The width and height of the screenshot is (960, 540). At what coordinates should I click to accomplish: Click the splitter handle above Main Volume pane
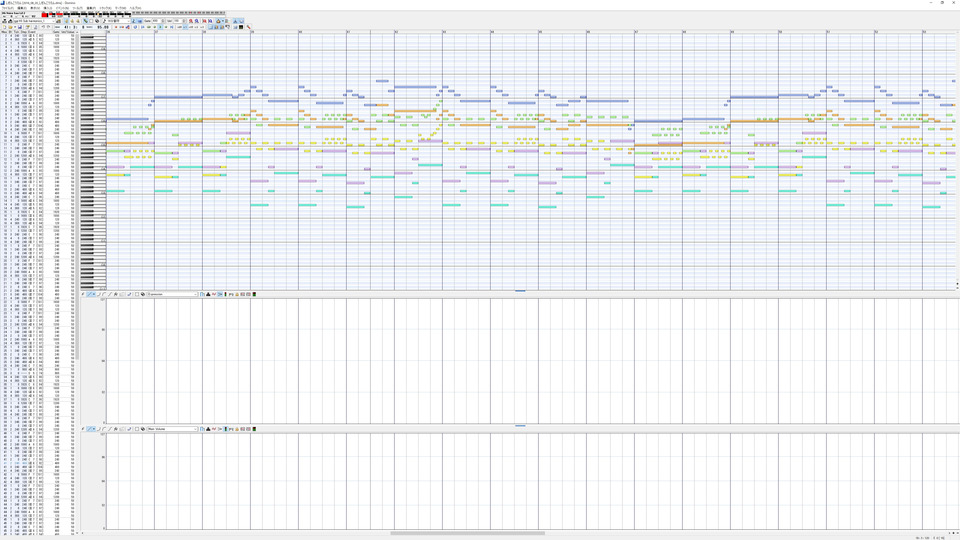(x=520, y=426)
